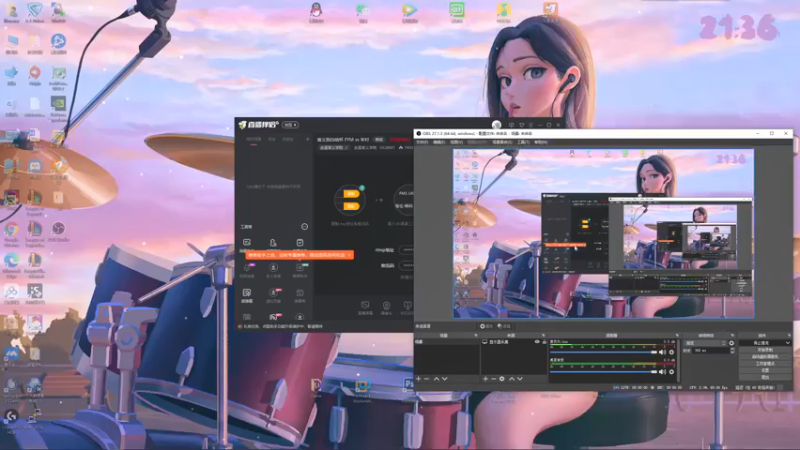This screenshot has height=450, width=800.
Task: Collapse toolbox with circle icon in streaming app
Action: tap(305, 227)
